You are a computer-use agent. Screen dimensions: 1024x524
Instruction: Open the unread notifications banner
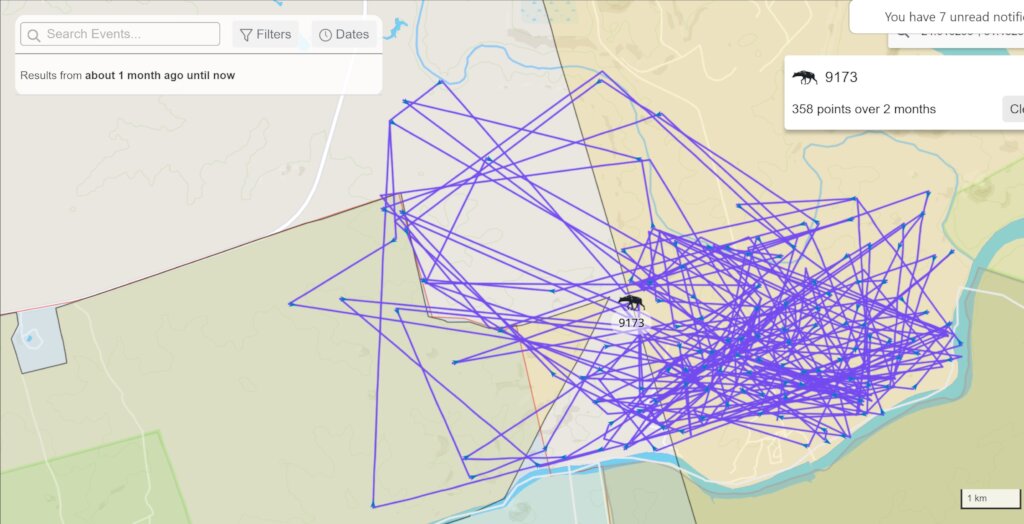(936, 17)
